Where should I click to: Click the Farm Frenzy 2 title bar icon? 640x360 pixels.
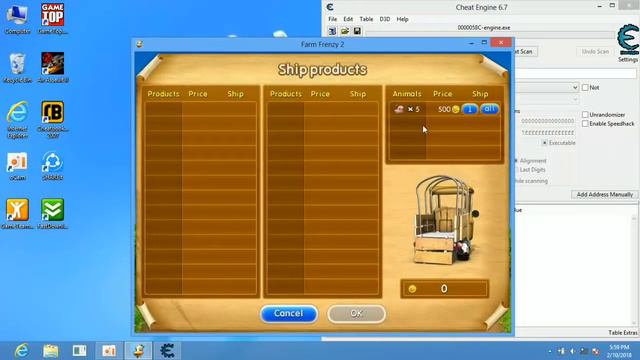(x=139, y=44)
